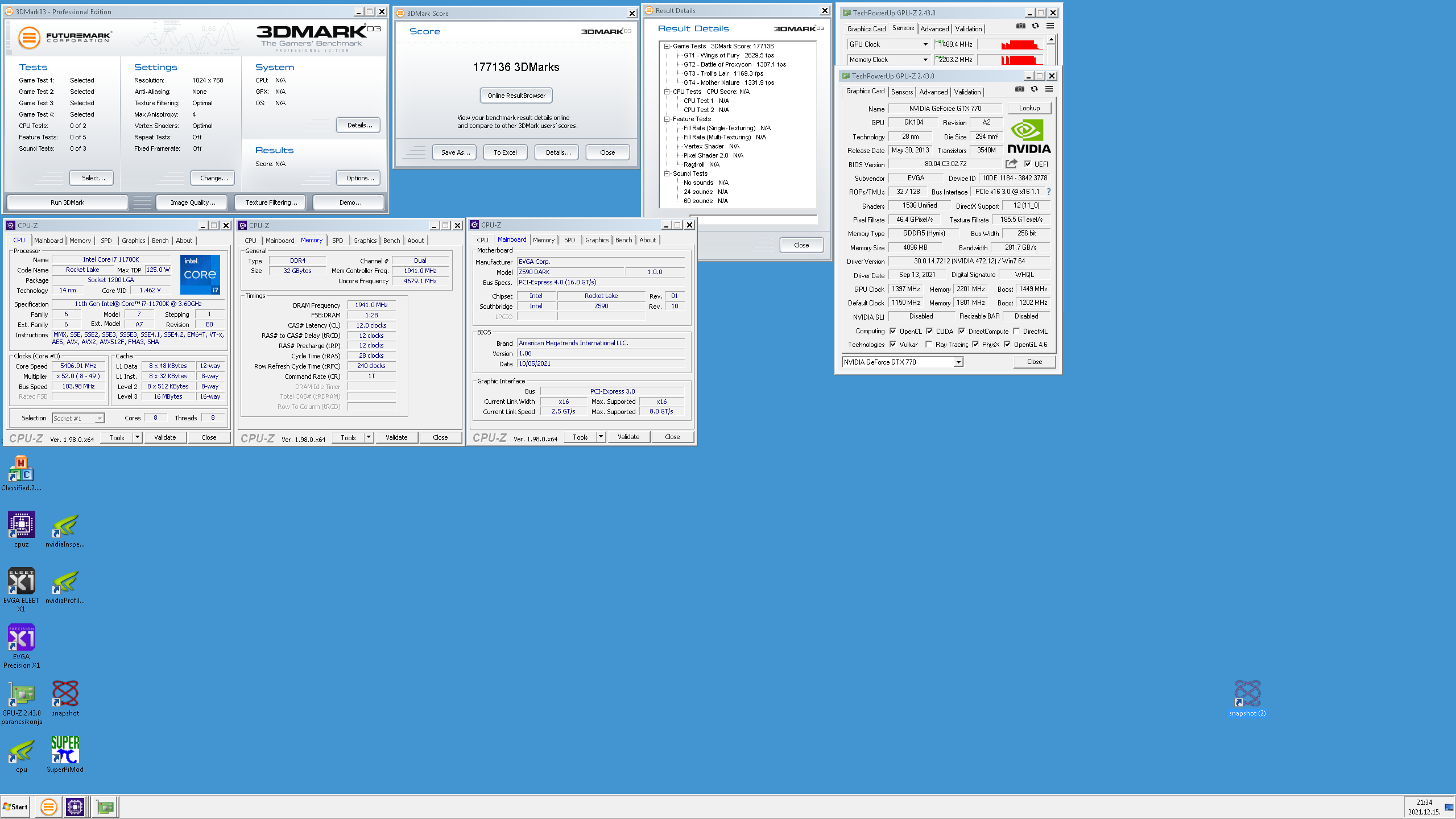The width and height of the screenshot is (1456, 819).
Task: Click the Futuremark logo in 3DMark03
Action: 64,38
